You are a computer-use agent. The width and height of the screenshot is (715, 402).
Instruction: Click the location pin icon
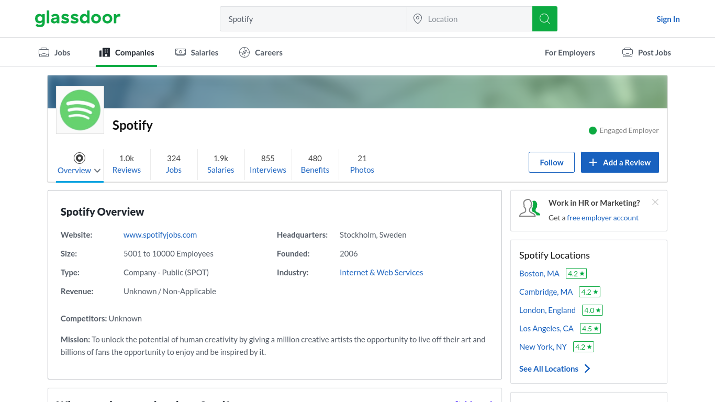point(417,19)
